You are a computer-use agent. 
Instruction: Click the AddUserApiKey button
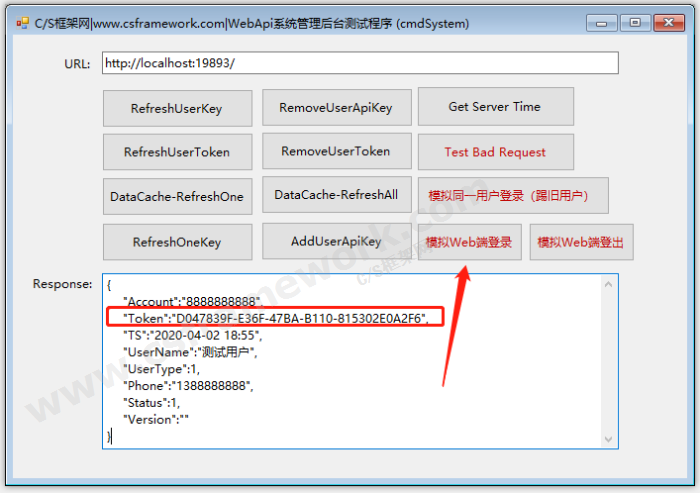[336, 241]
